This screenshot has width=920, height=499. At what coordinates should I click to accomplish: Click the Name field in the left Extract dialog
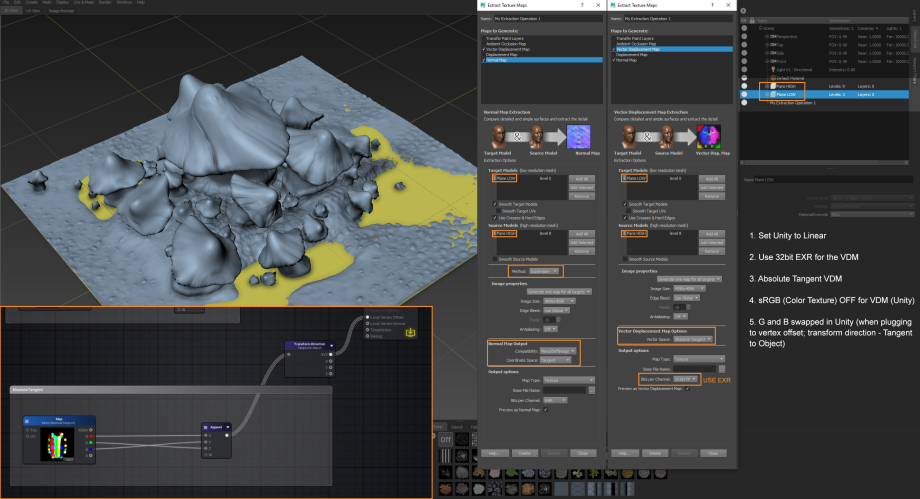tap(547, 19)
